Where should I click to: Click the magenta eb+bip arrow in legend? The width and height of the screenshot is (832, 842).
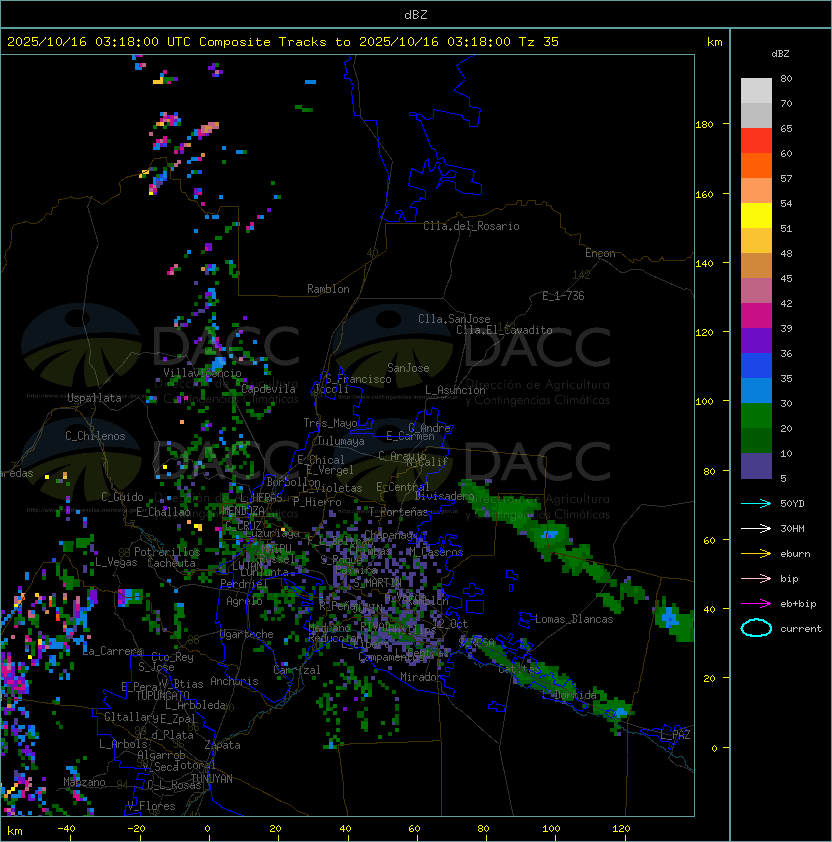coord(756,604)
